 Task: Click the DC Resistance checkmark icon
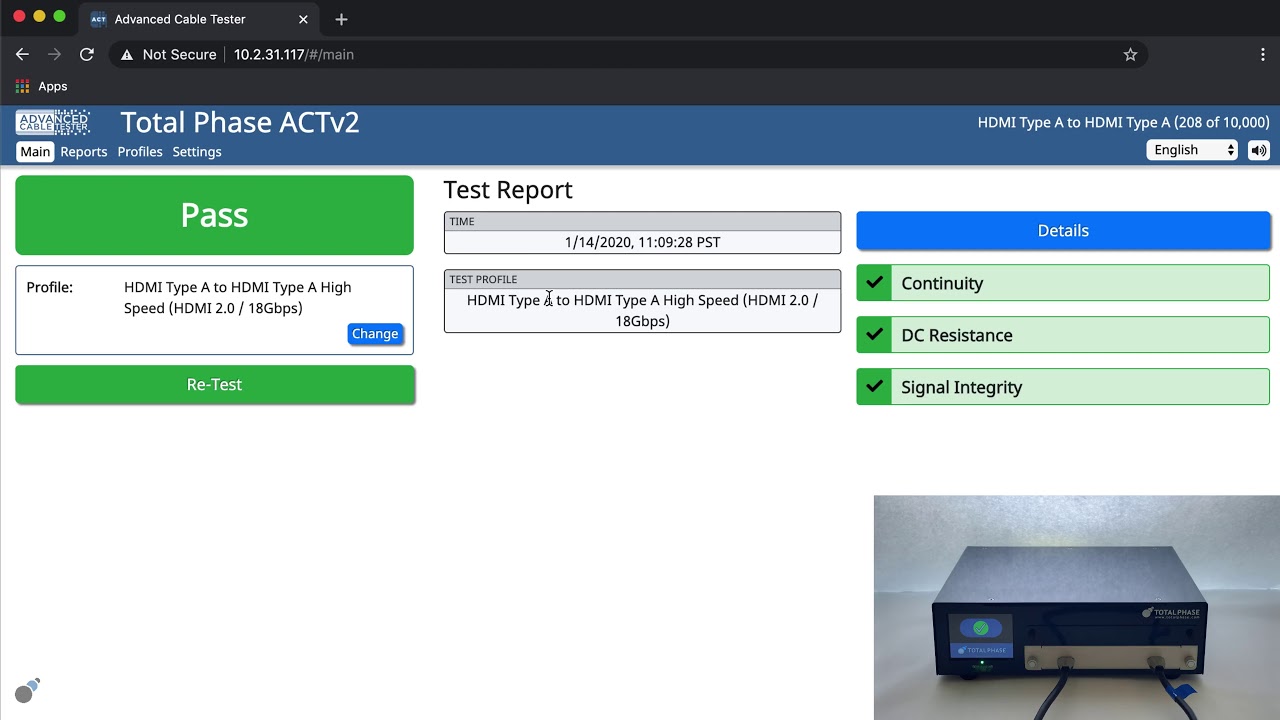[874, 335]
